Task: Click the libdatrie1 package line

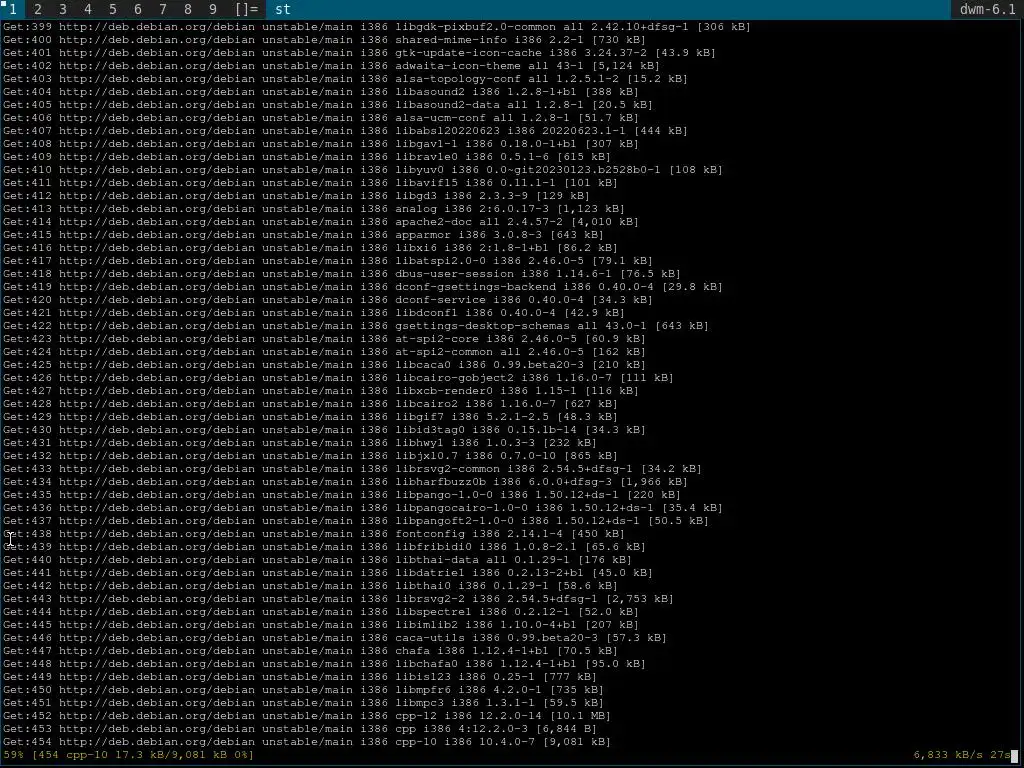Action: click(328, 573)
